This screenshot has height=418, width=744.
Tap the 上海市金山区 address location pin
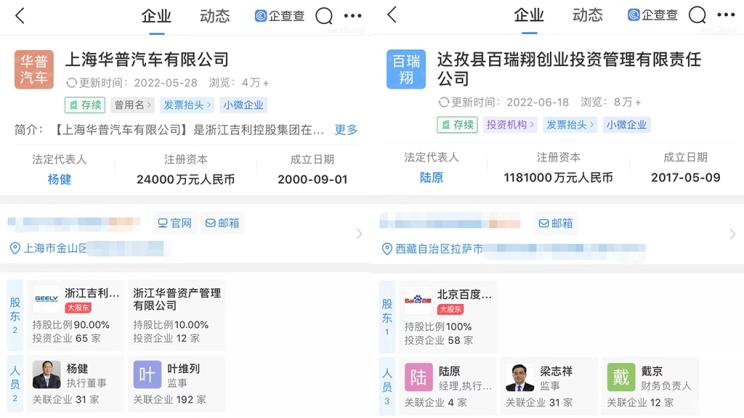[x=15, y=248]
